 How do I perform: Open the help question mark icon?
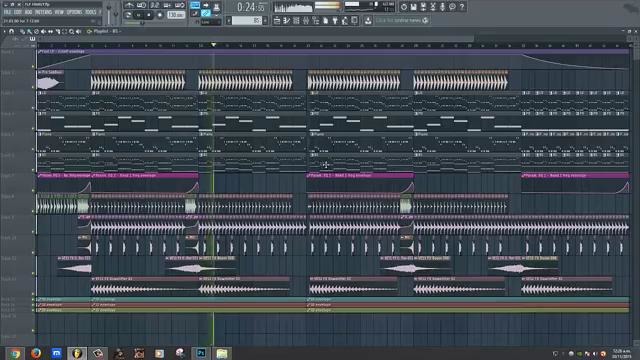462,7
